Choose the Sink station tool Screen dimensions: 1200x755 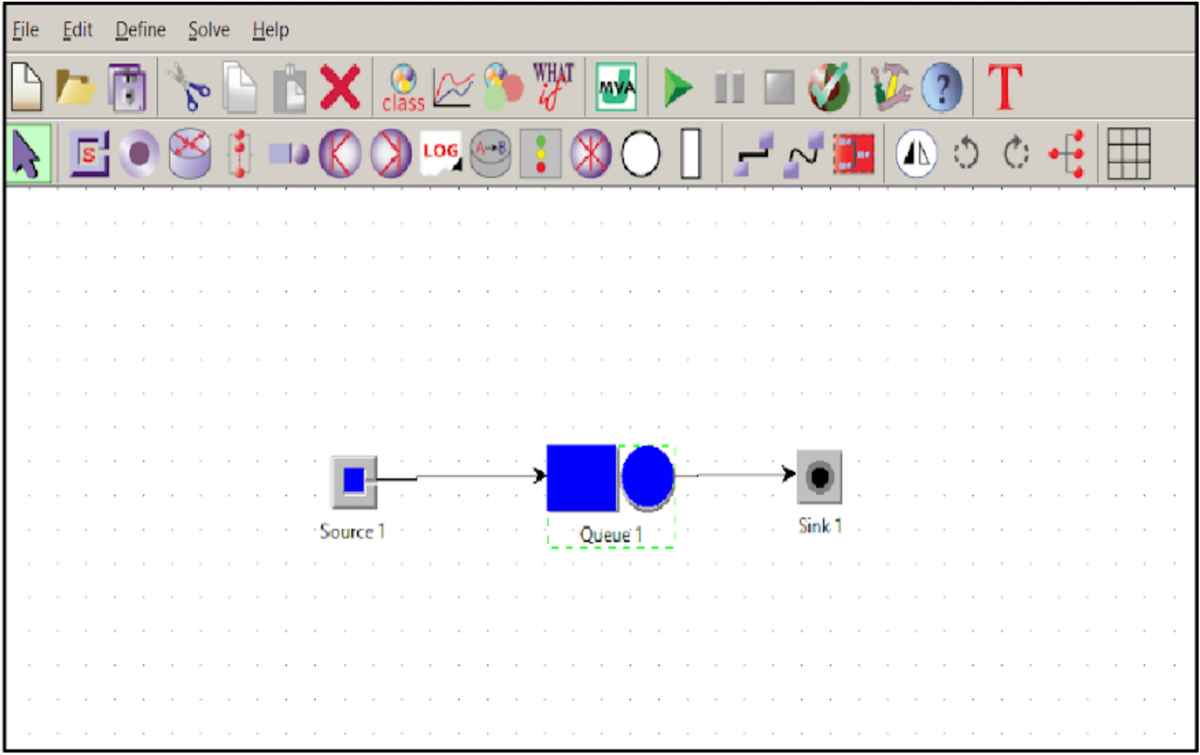coord(139,155)
